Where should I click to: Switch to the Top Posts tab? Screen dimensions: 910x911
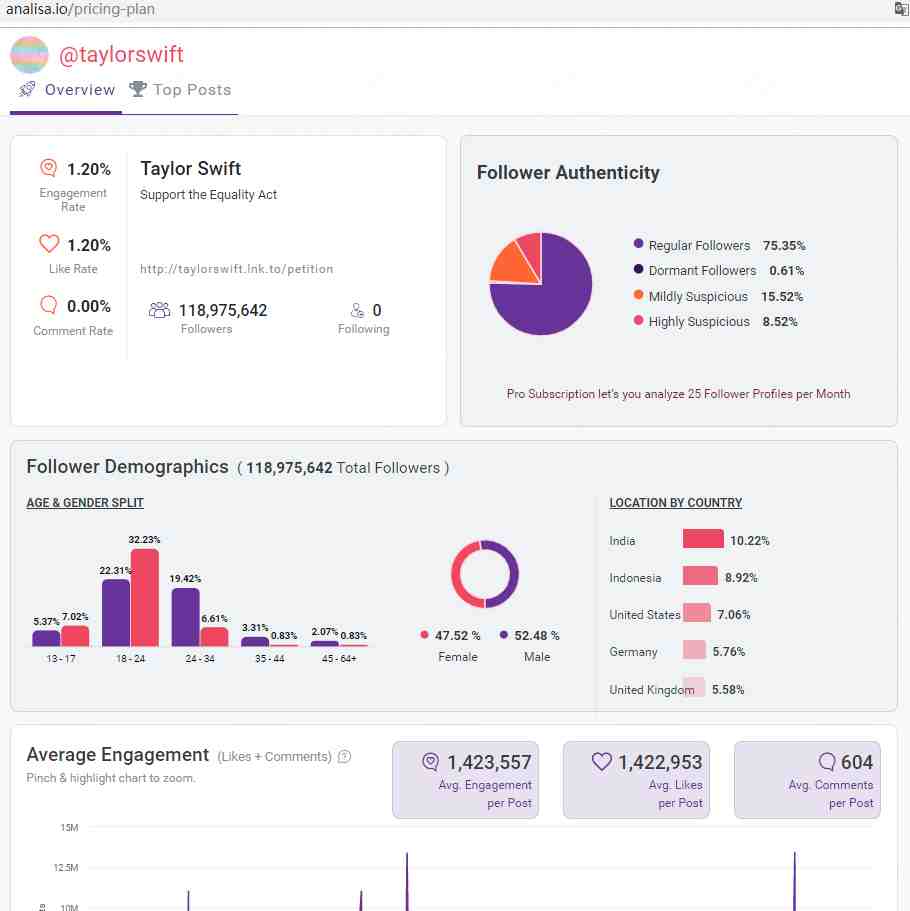tap(180, 90)
